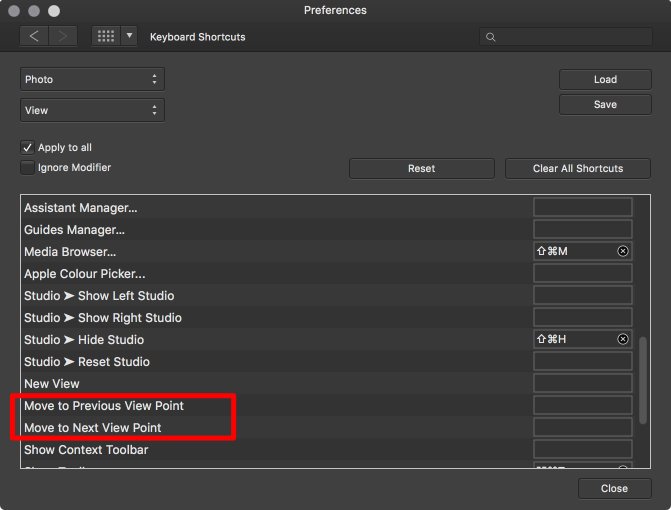The width and height of the screenshot is (671, 510).
Task: Click shortcut field for New View
Action: (x=582, y=383)
